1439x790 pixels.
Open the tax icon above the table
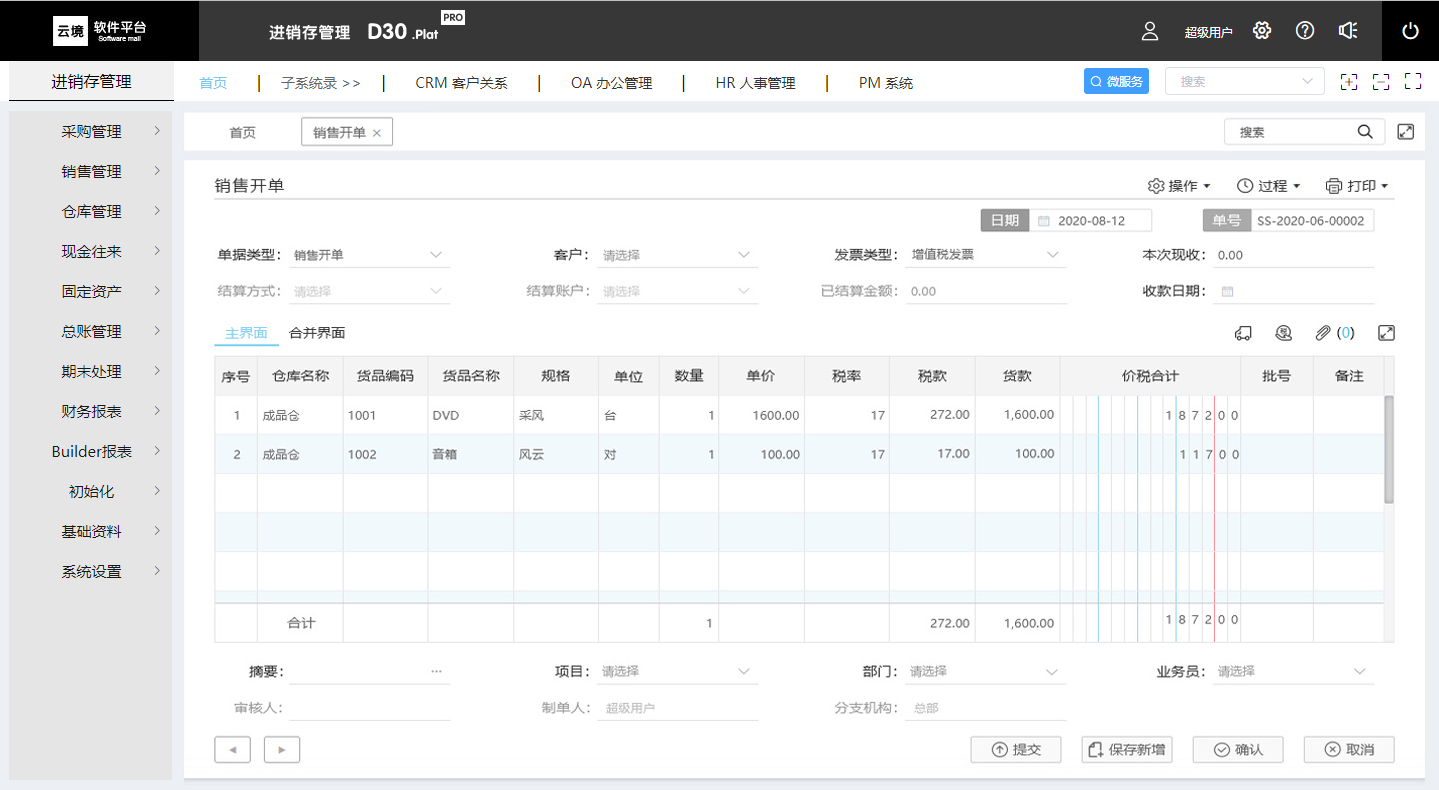coord(1283,333)
